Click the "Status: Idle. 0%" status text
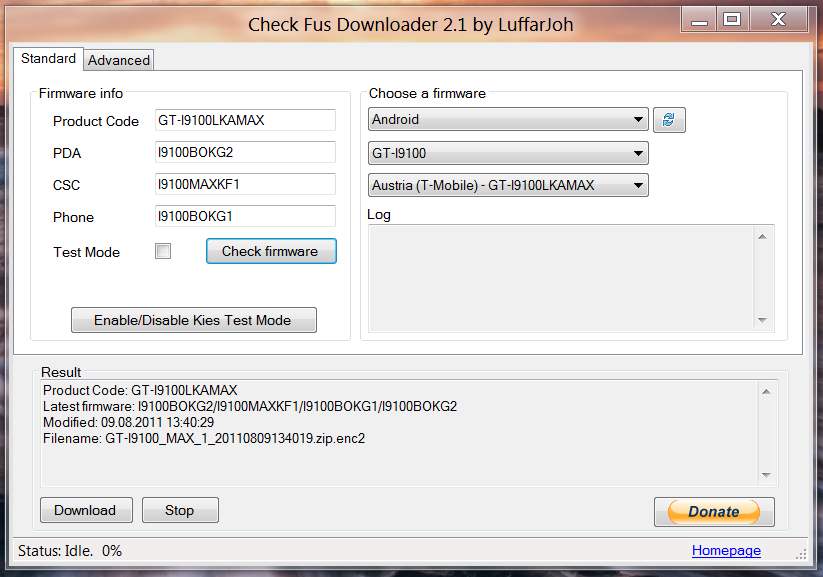The height and width of the screenshot is (577, 823). click(70, 551)
